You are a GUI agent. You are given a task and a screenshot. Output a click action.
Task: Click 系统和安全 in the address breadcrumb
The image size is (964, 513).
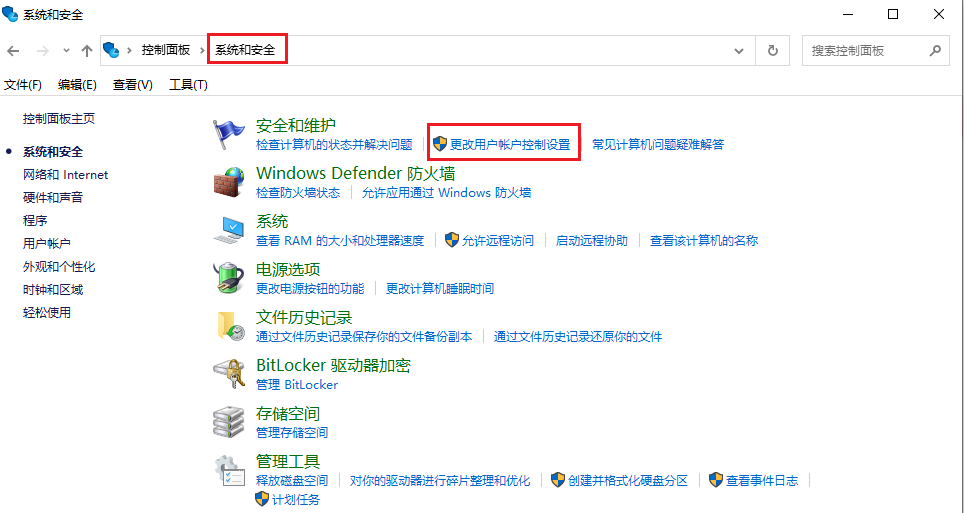click(245, 50)
